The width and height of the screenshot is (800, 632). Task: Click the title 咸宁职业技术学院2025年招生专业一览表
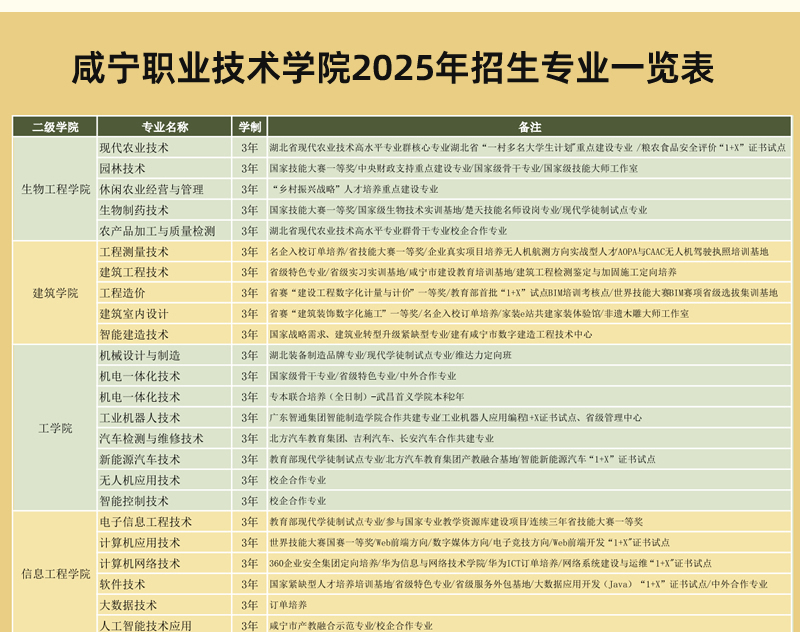(x=392, y=68)
